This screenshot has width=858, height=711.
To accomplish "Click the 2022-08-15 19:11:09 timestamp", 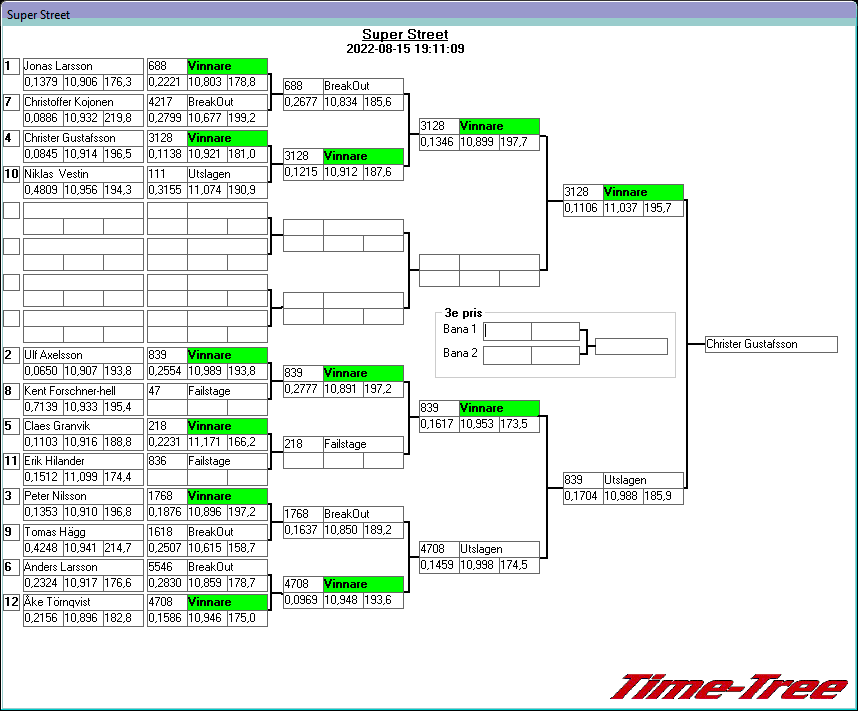I will (x=404, y=48).
